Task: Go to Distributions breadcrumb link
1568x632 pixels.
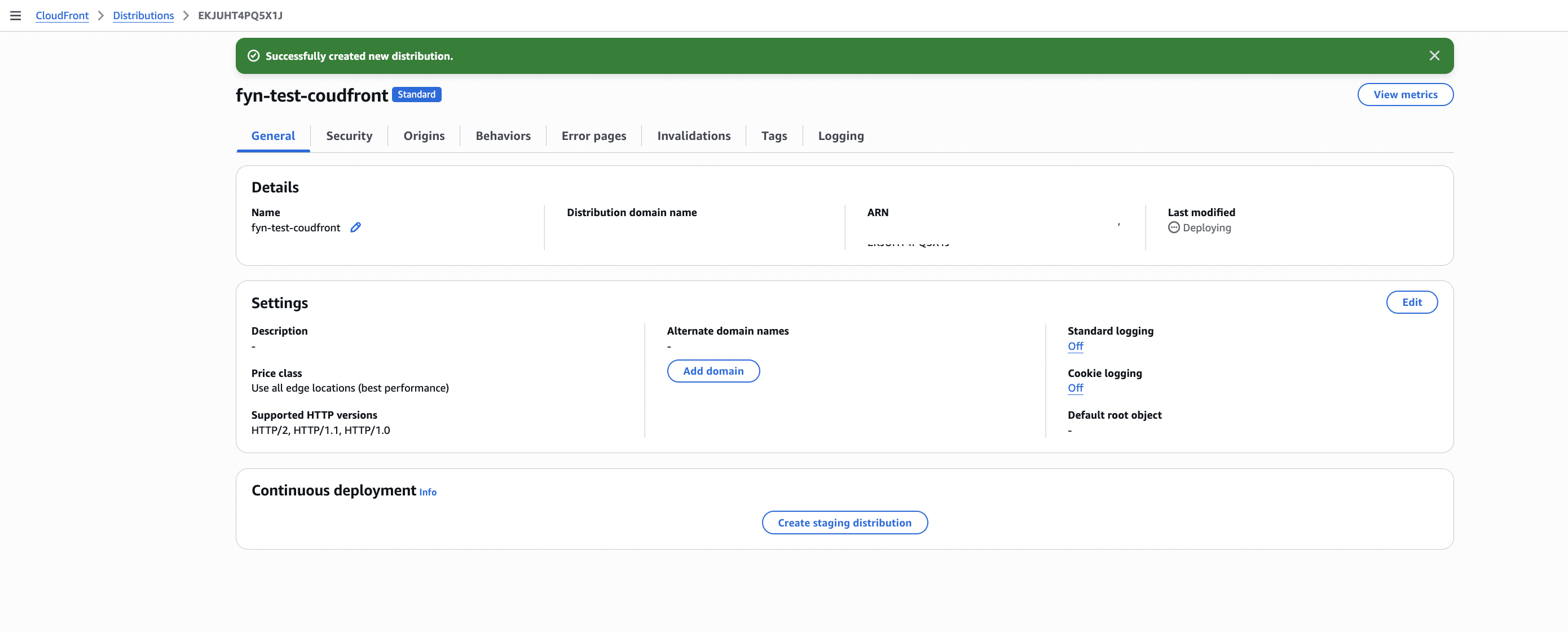Action: [143, 15]
